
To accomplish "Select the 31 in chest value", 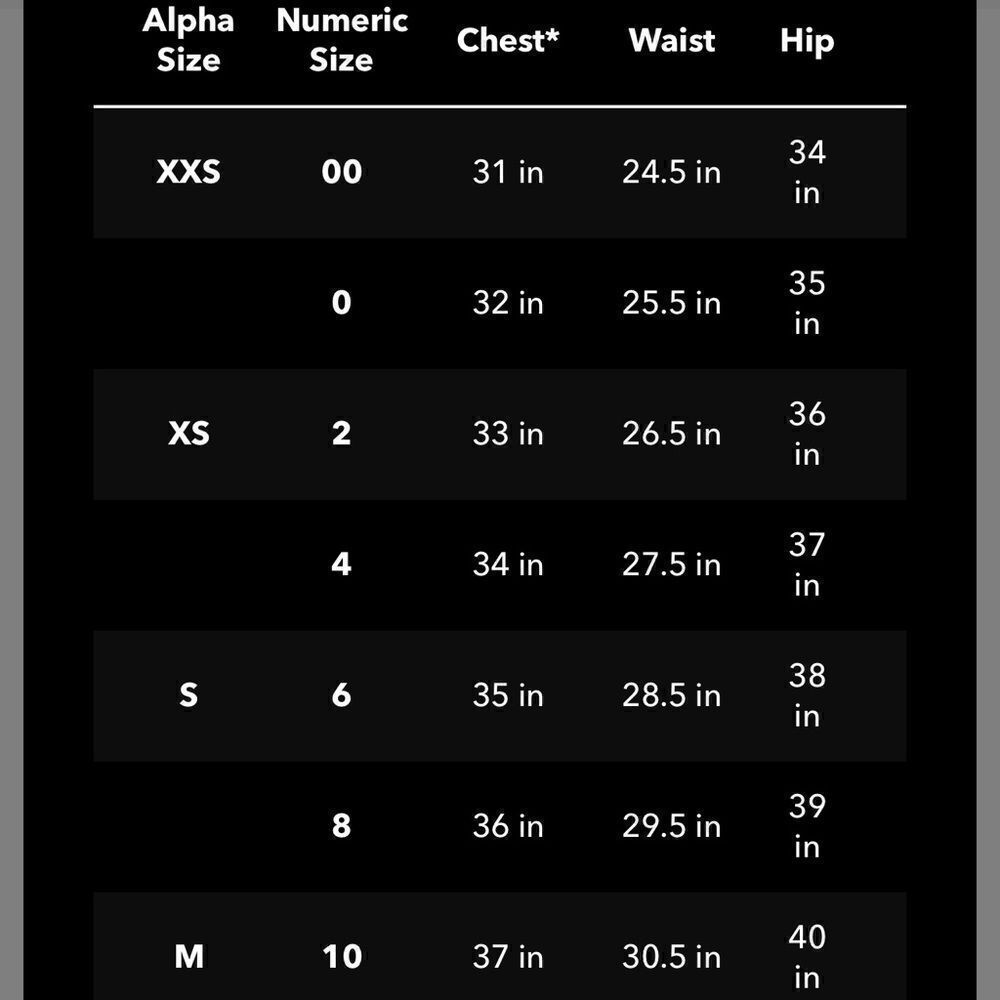I will (x=508, y=172).
